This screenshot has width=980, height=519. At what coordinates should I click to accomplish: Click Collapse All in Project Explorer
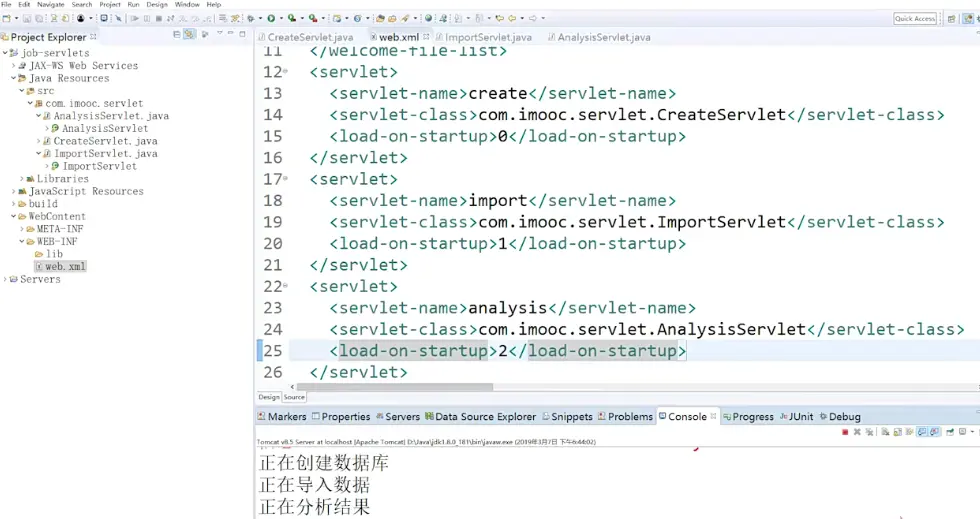click(x=178, y=36)
